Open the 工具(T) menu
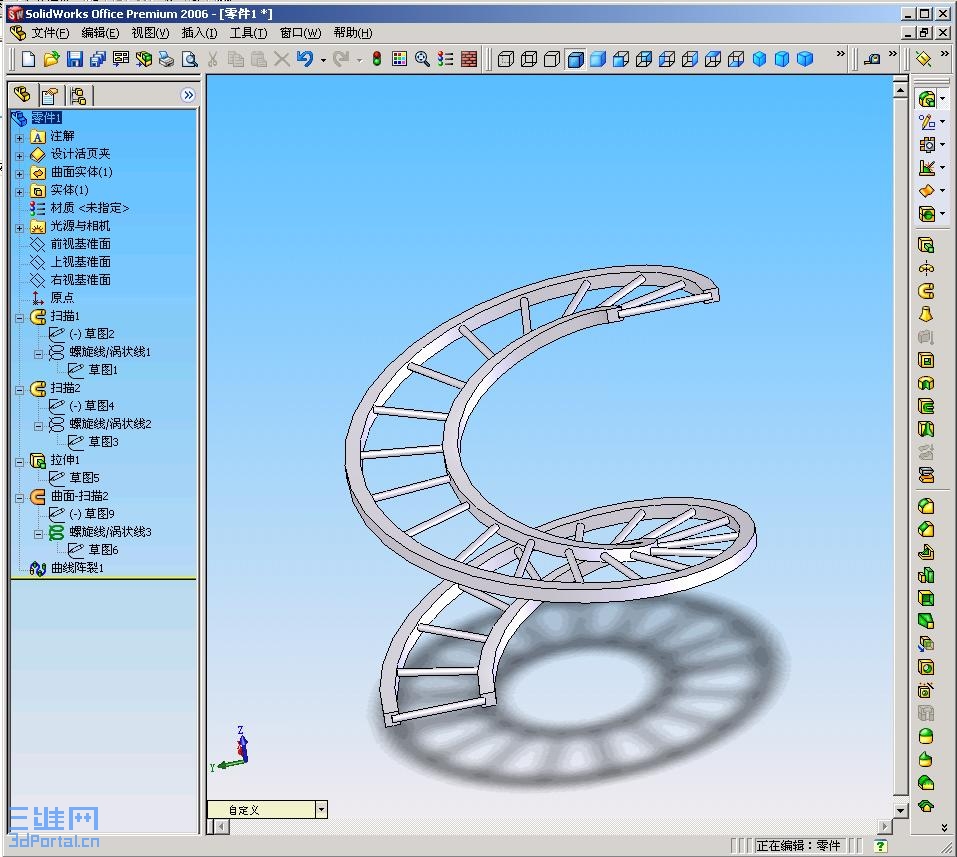957x857 pixels. [248, 33]
